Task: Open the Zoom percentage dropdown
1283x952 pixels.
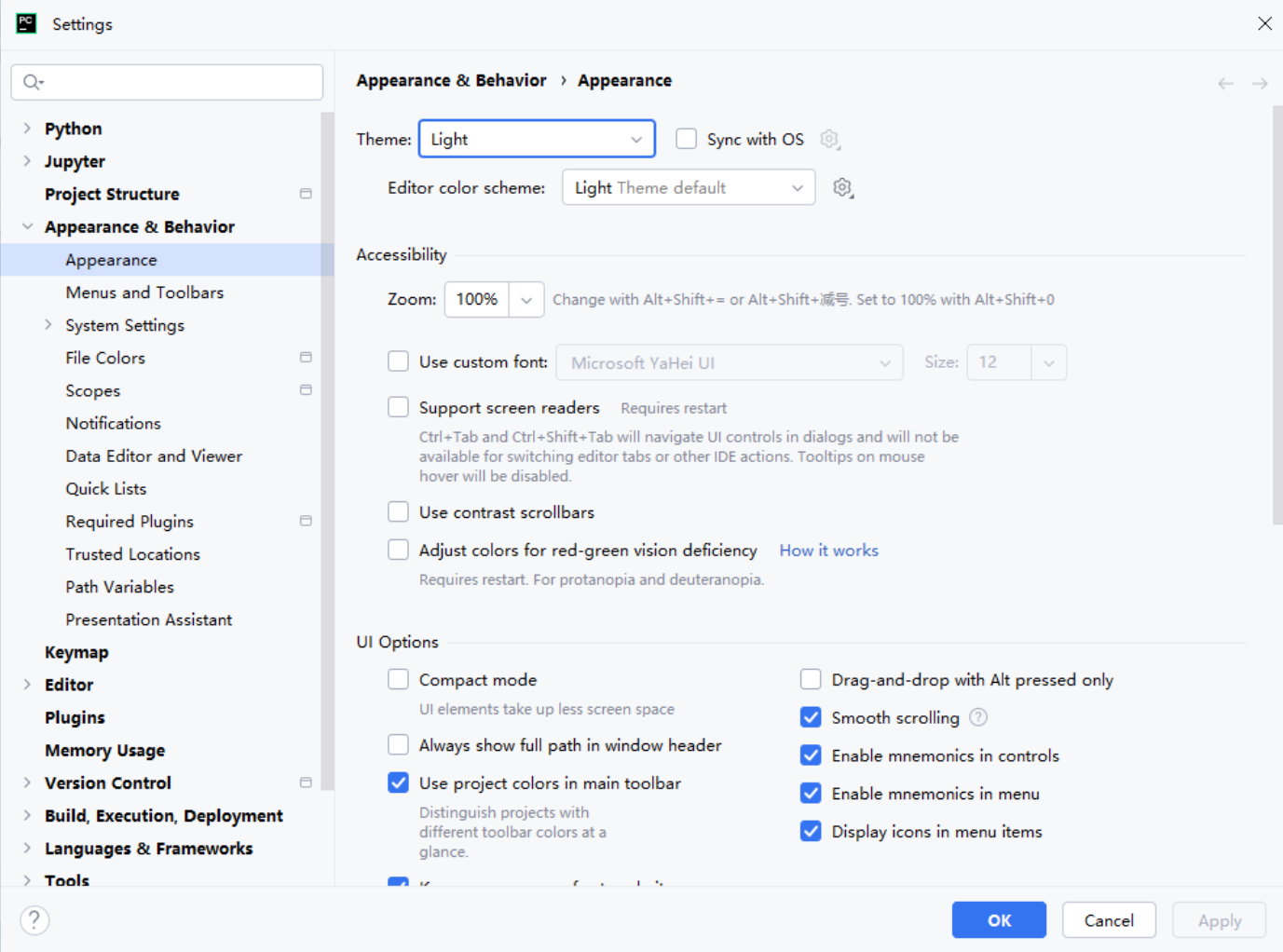Action: point(526,300)
